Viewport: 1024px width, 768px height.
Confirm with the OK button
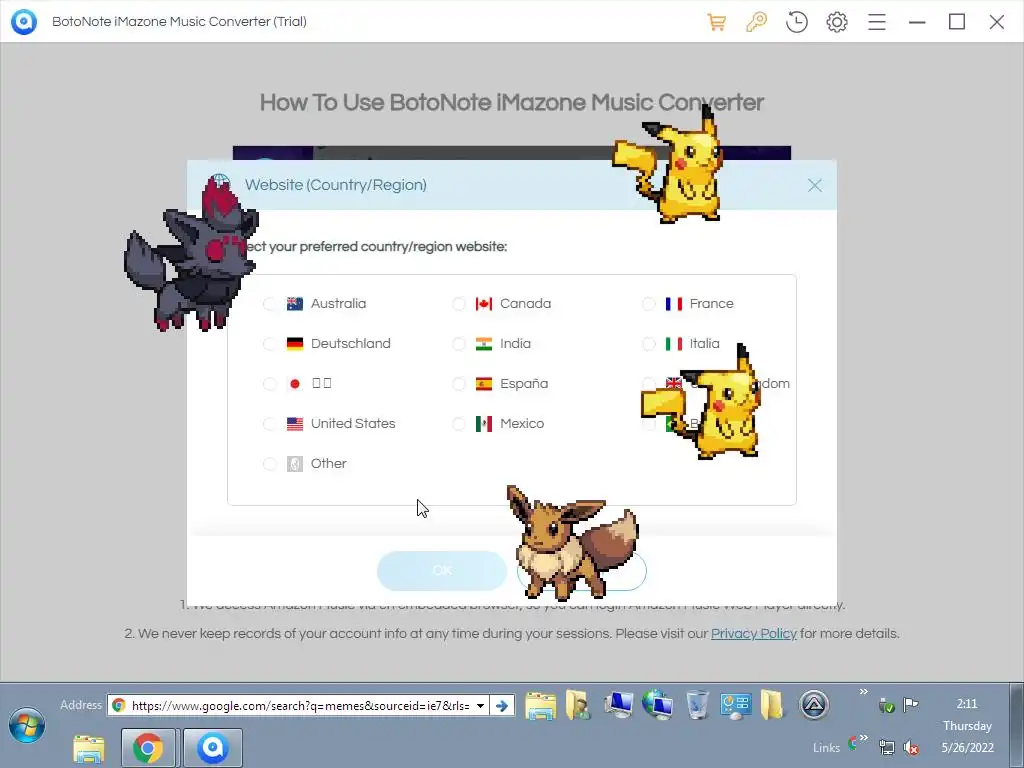pyautogui.click(x=442, y=571)
